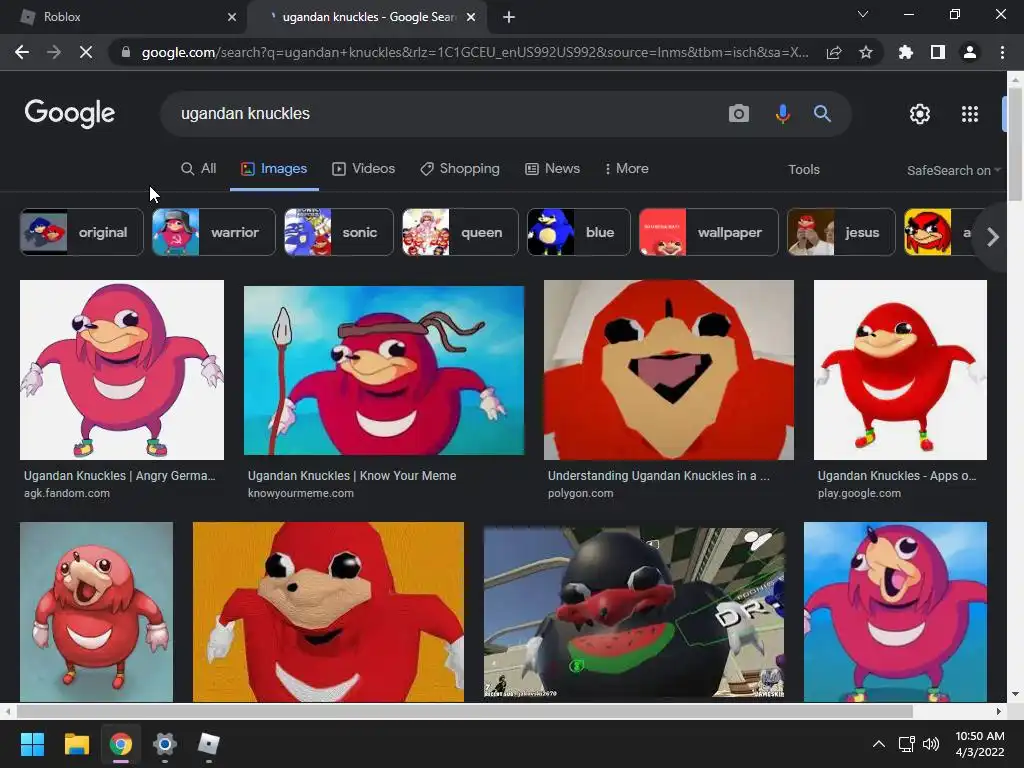1024x768 pixels.
Task: Open the yellow background Knuckles image
Action: pos(328,612)
